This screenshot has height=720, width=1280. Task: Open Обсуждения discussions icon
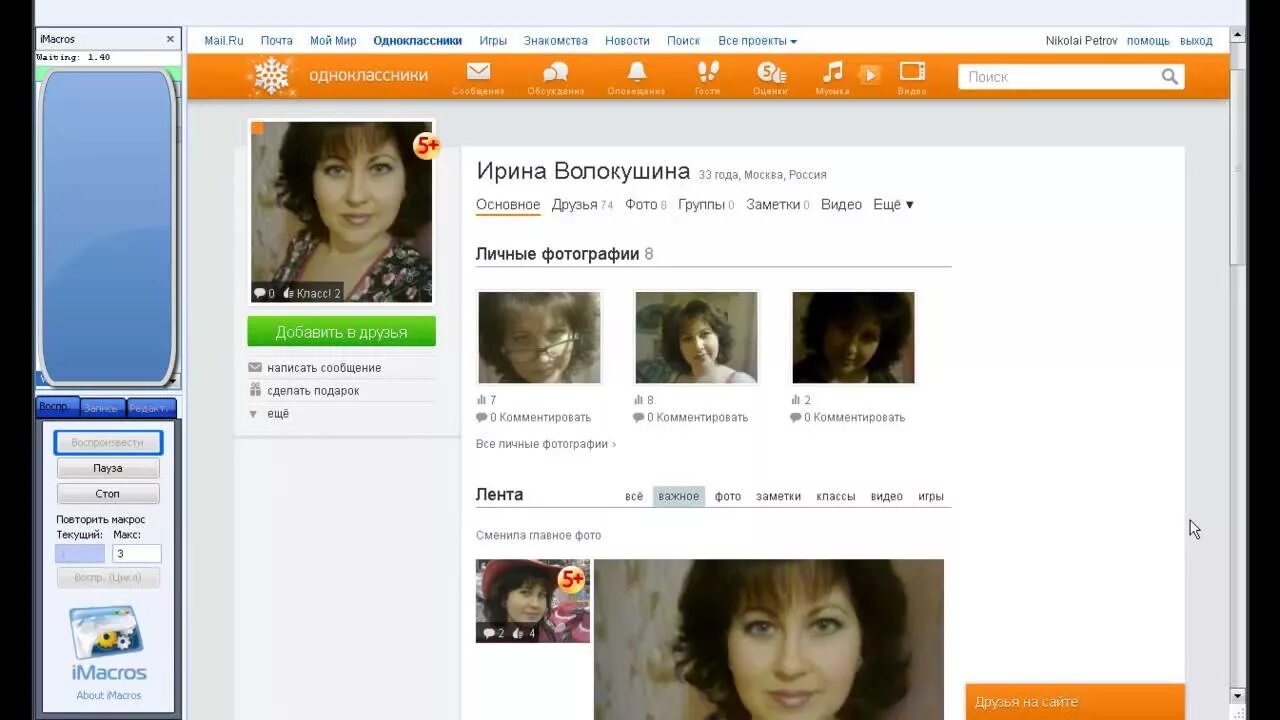coord(555,72)
